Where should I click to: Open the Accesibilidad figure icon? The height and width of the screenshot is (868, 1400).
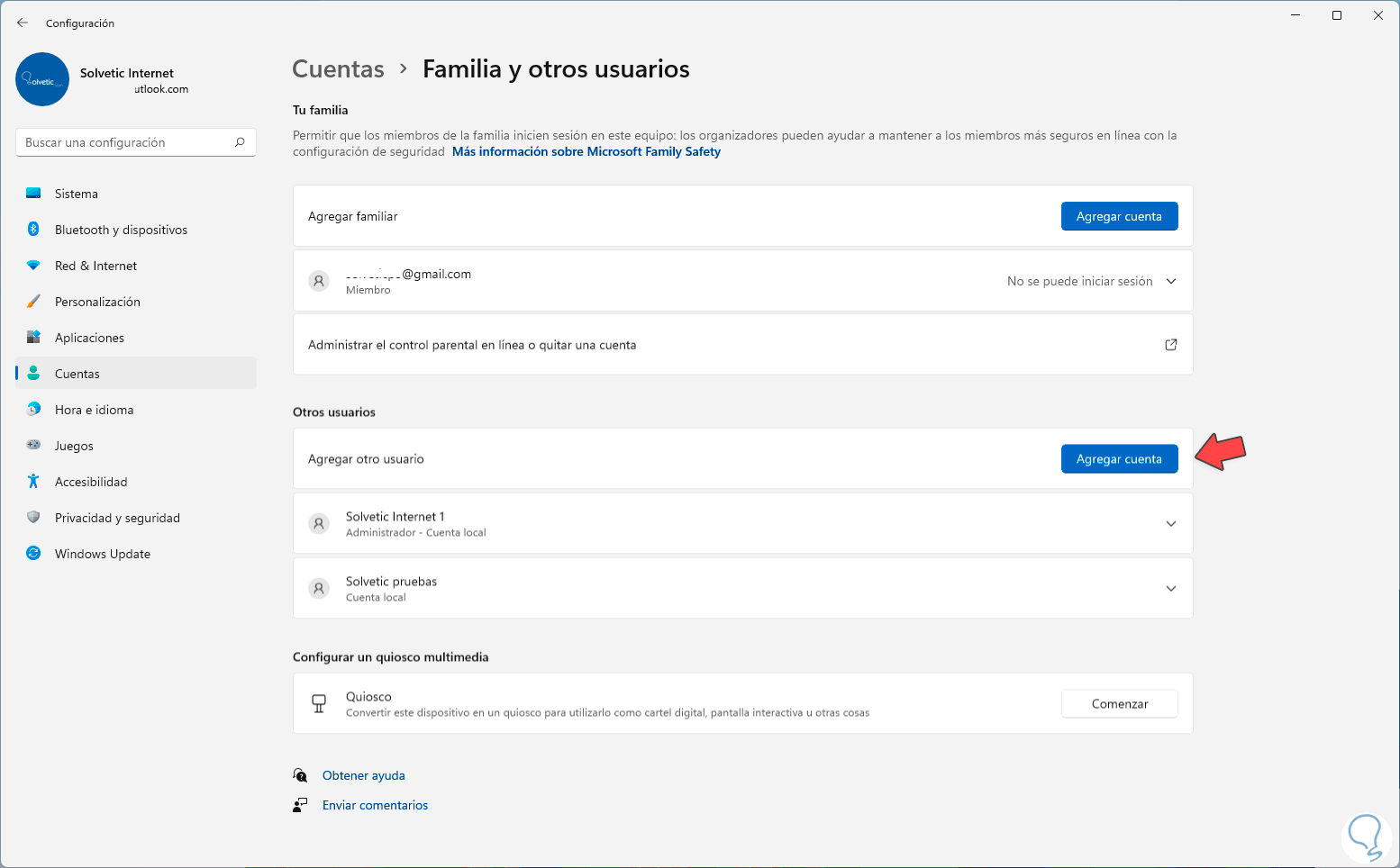pos(33,482)
